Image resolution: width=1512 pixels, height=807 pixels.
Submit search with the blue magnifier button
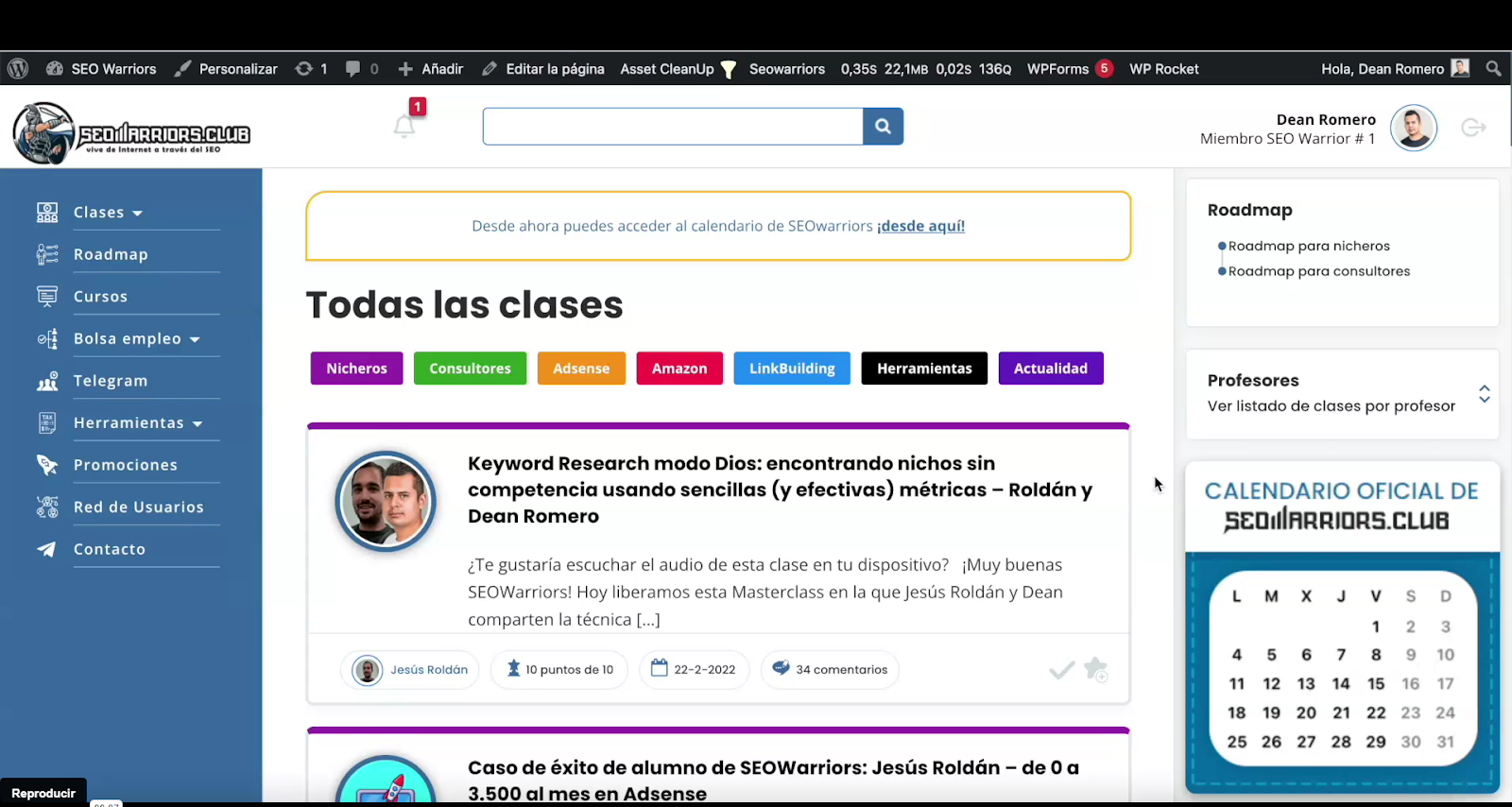click(x=883, y=127)
